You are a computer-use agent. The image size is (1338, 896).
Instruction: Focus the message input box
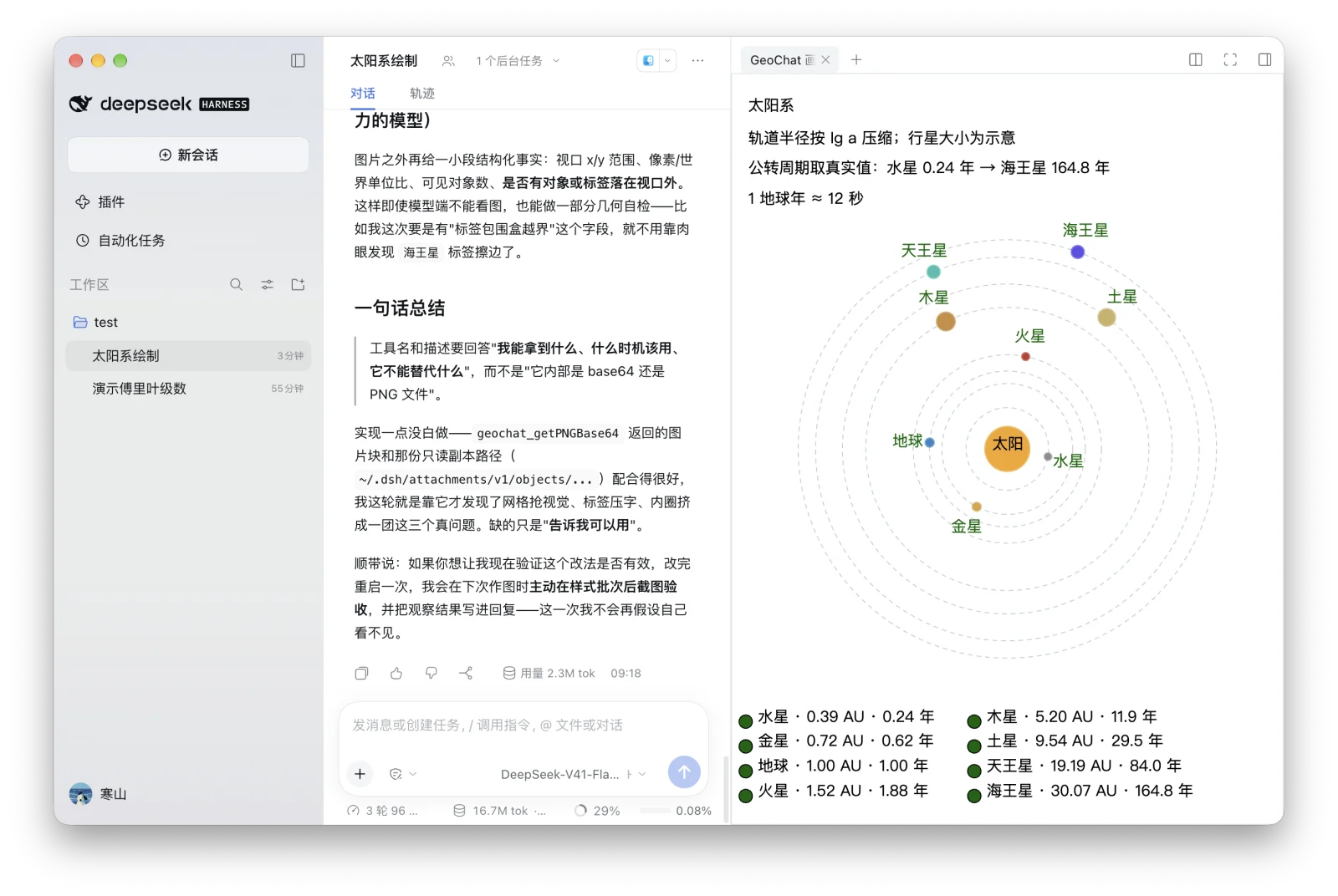tap(523, 725)
